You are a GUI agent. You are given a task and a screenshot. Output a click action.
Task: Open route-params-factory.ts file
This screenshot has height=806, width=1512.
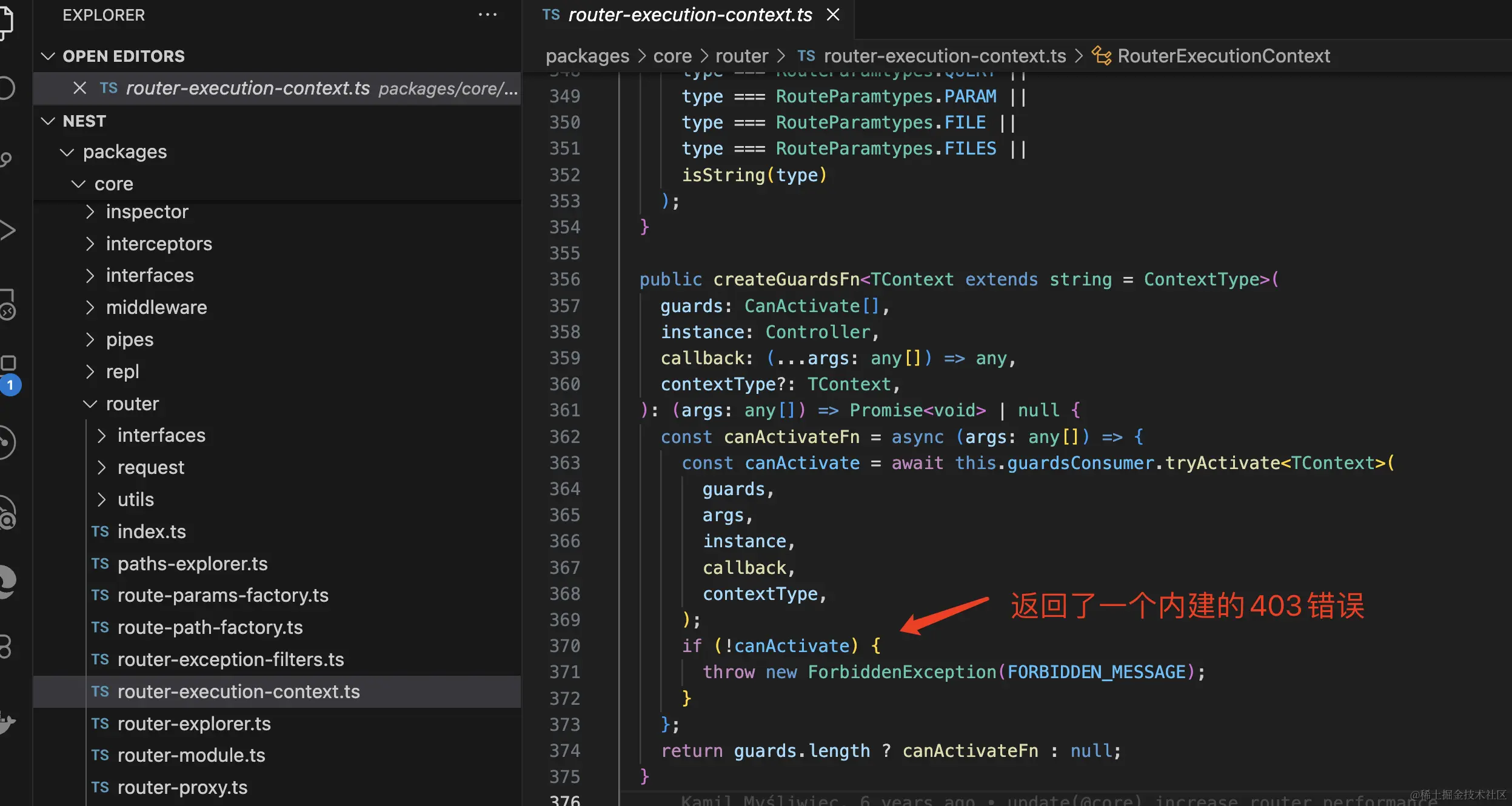(222, 596)
